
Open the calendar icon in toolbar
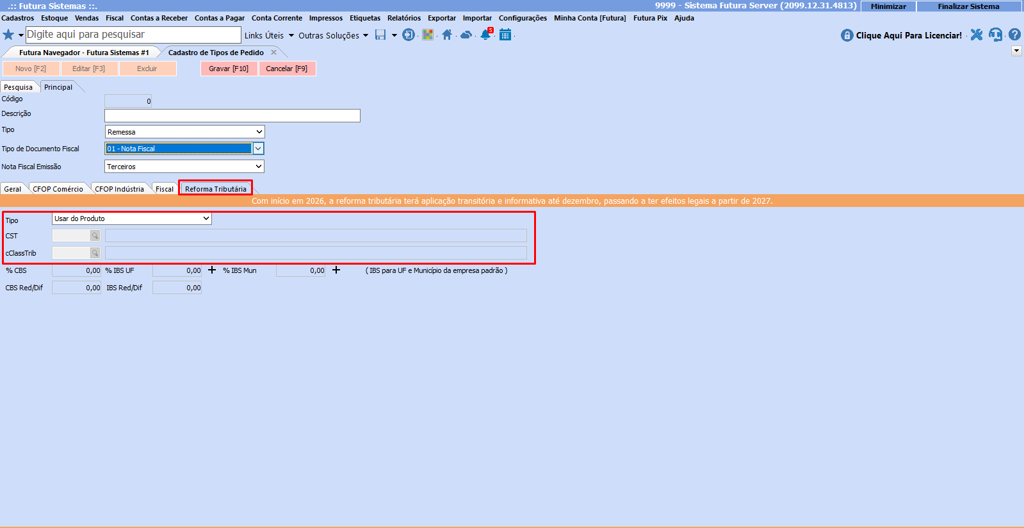[x=505, y=35]
